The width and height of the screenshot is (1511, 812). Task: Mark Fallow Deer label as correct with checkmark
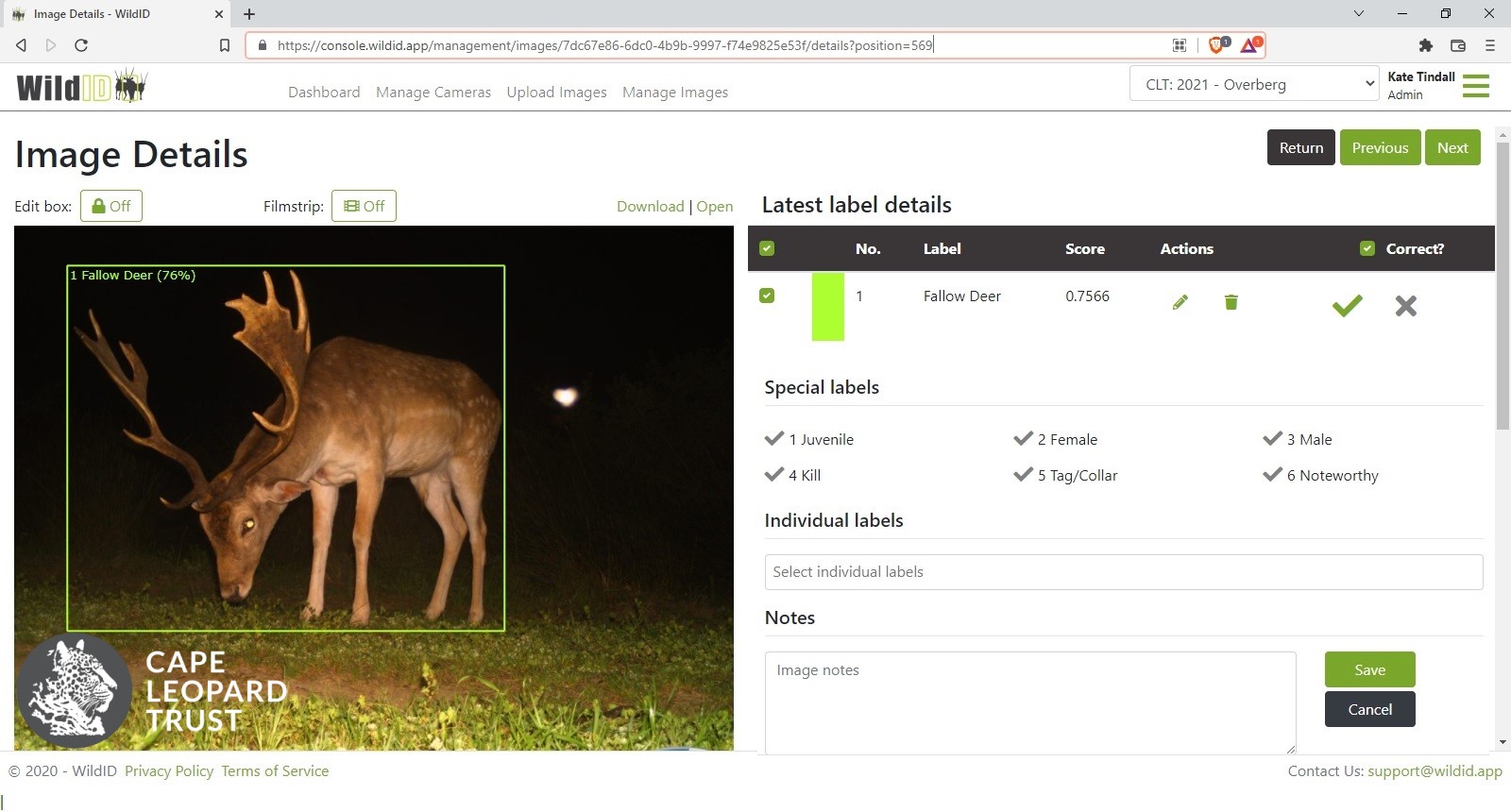[x=1348, y=305]
